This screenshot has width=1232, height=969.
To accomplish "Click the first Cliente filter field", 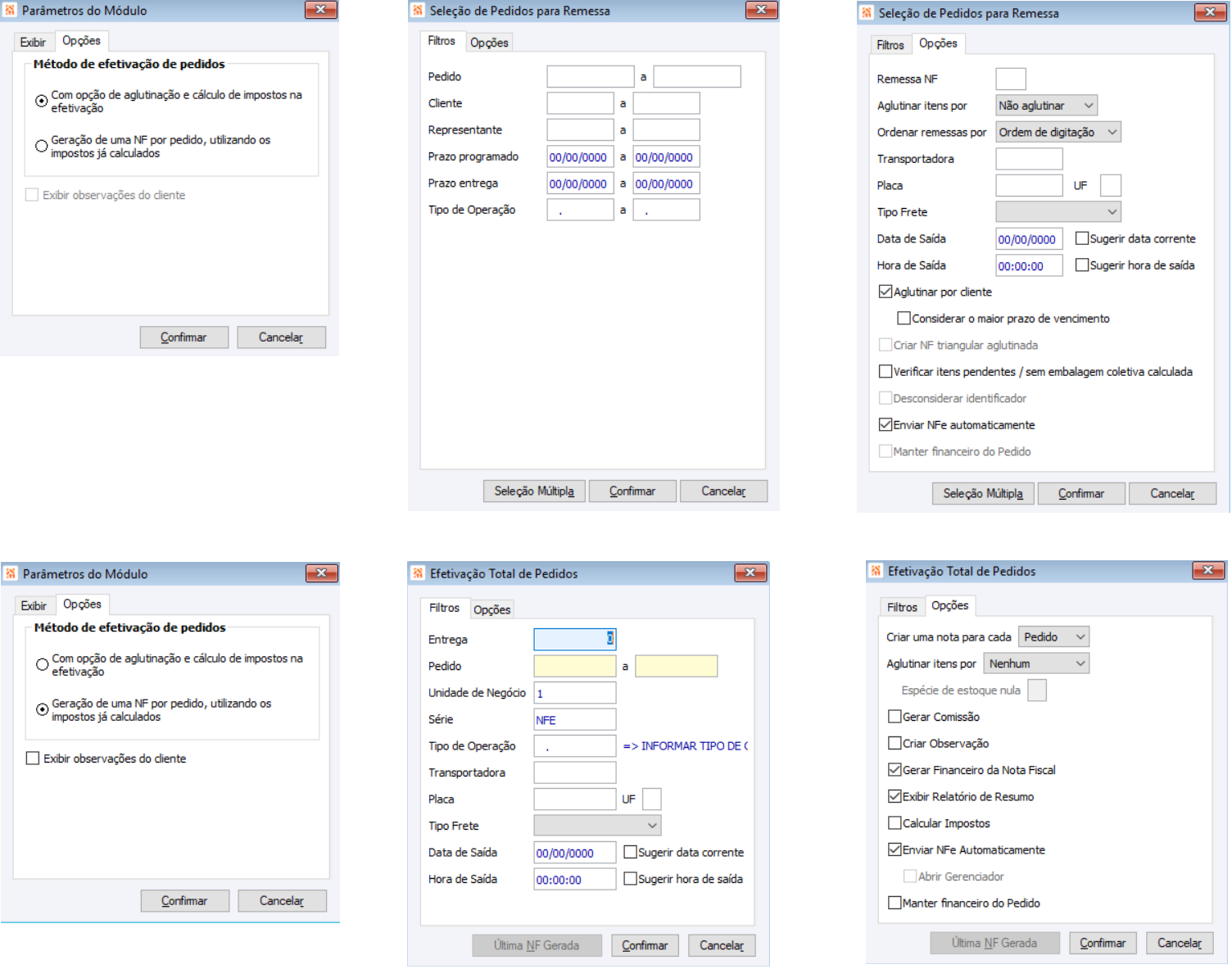I will coord(580,103).
